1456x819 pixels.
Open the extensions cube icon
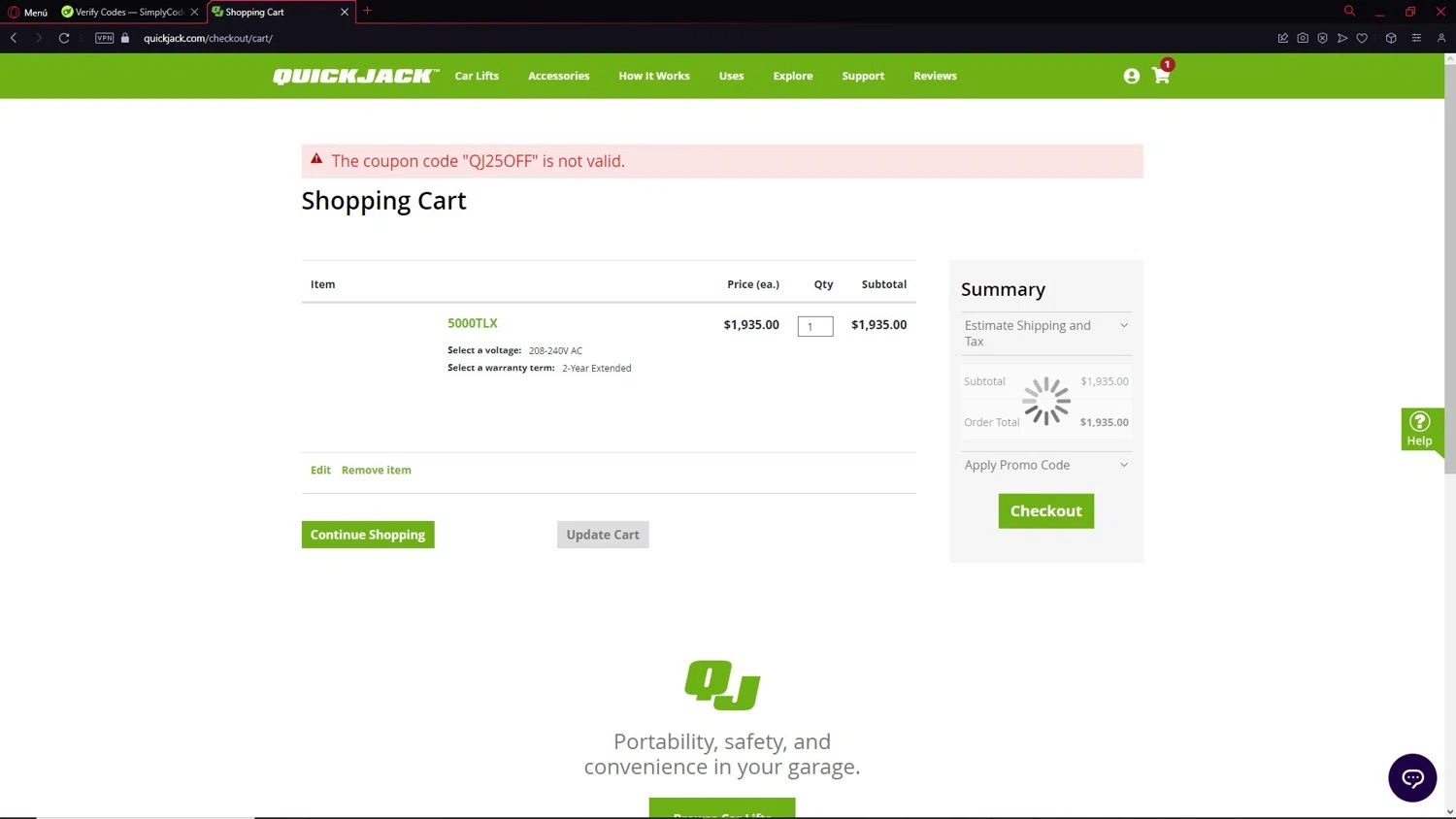[x=1391, y=38]
